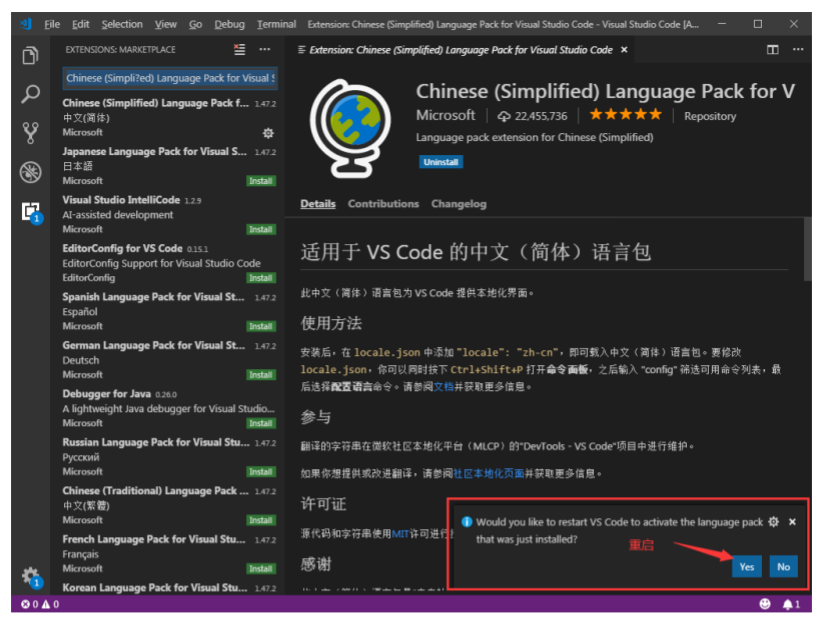This screenshot has width=820, height=620.
Task: Select Chinese (Simplified) Language Pack in list
Action: 169,118
